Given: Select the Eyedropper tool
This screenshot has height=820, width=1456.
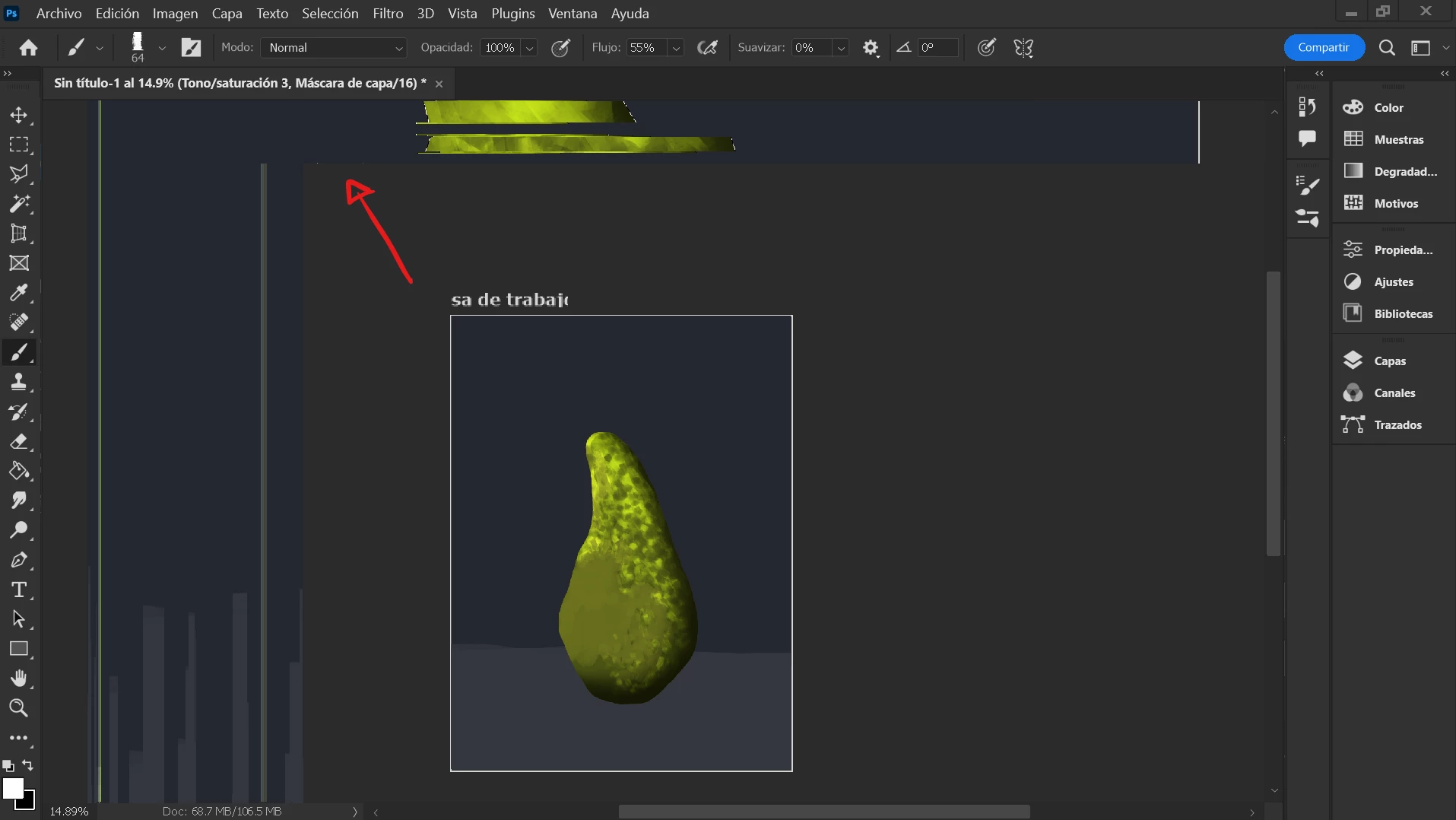Looking at the screenshot, I should [x=19, y=293].
